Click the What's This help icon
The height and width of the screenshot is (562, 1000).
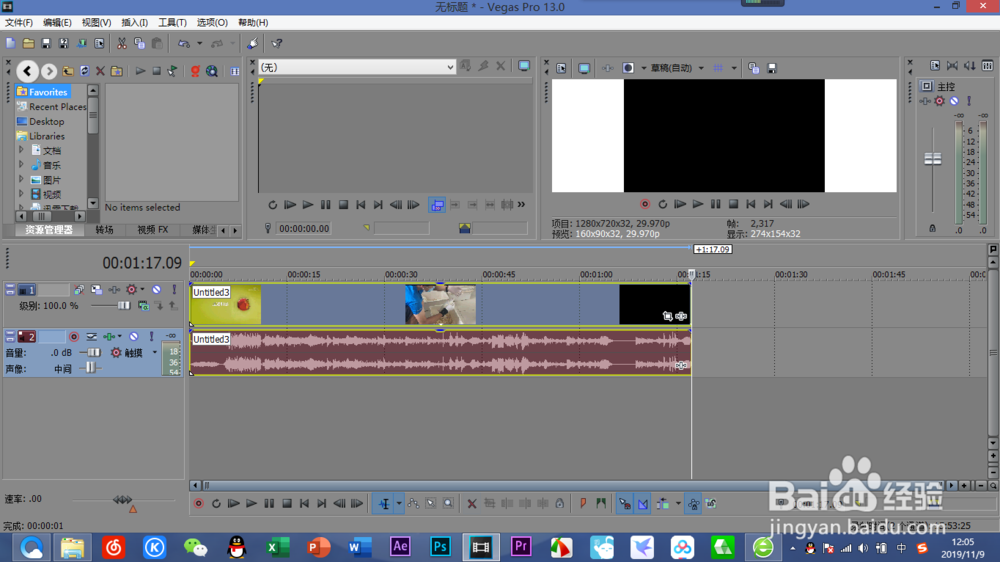click(277, 43)
